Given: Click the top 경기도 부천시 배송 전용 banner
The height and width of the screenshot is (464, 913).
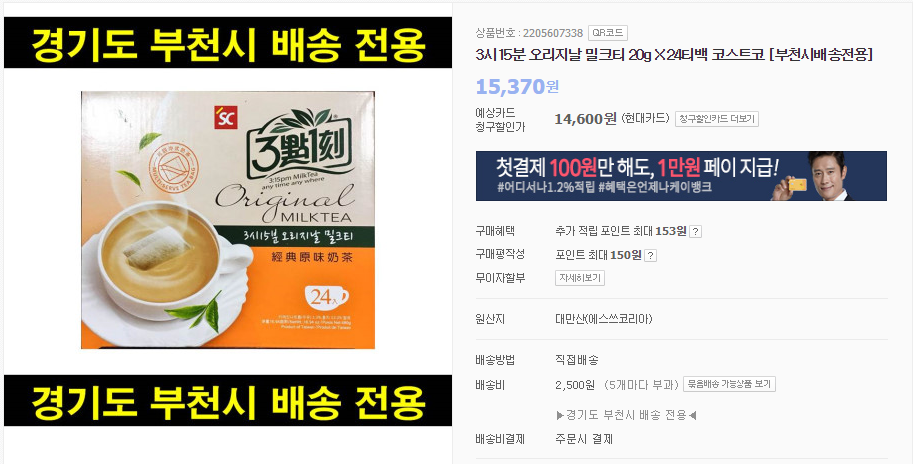Looking at the screenshot, I should [x=228, y=42].
